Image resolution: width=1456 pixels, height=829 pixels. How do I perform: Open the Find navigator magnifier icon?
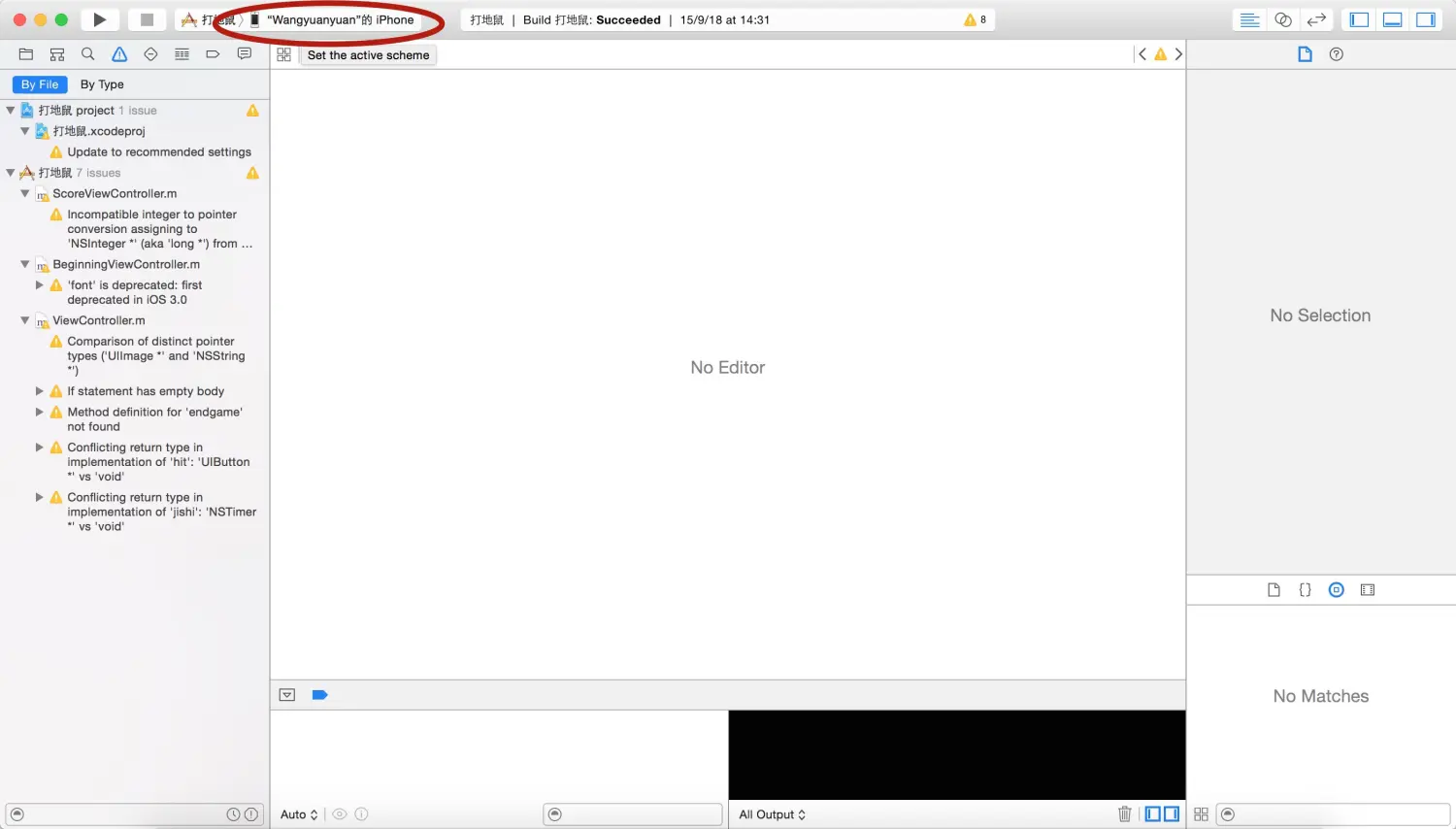pos(88,54)
